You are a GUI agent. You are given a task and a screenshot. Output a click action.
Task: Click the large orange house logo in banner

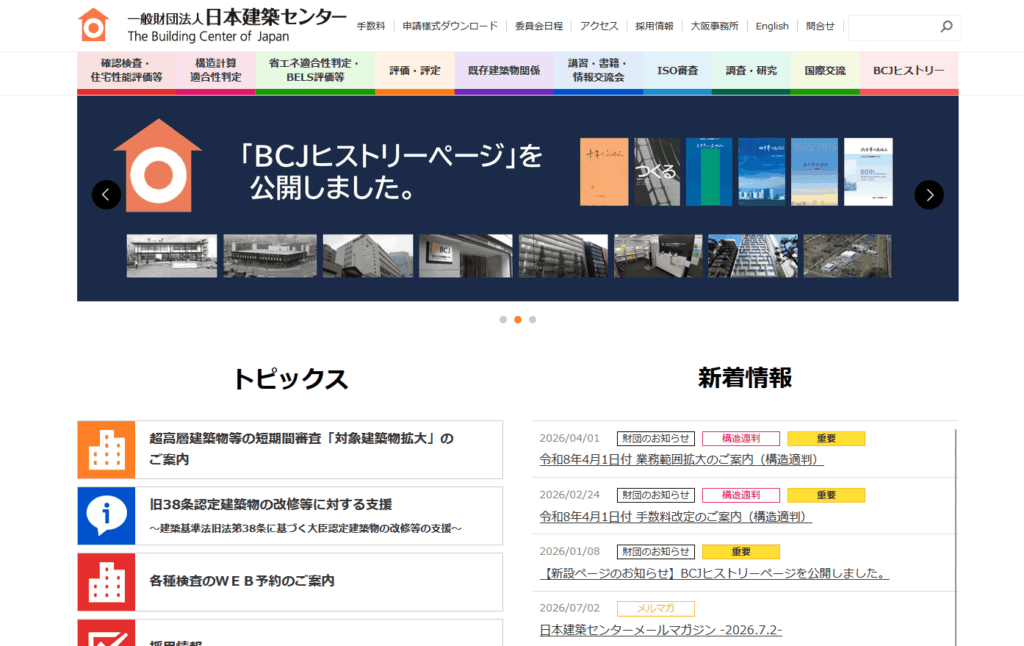point(158,165)
